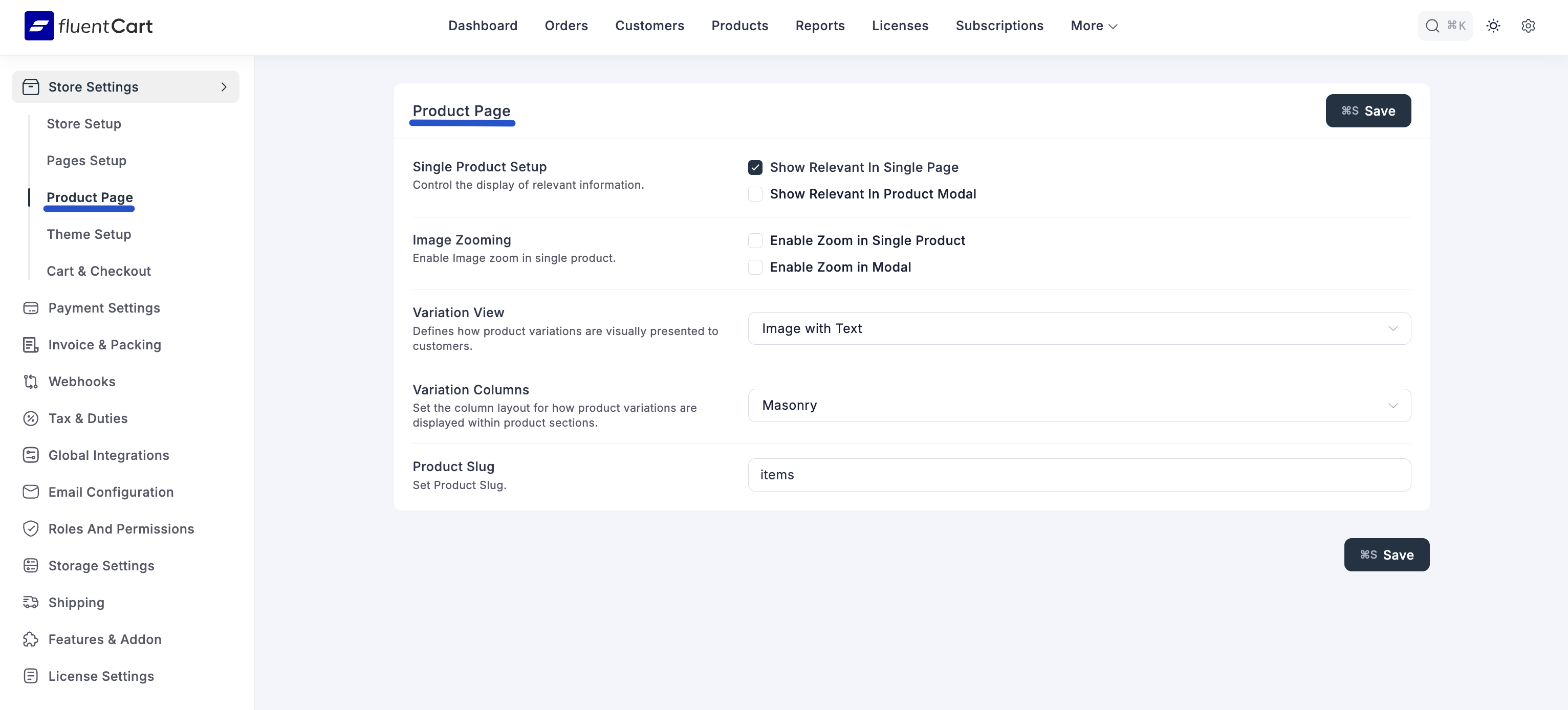Viewport: 1568px width, 710px height.
Task: Click the fluentCart logo icon
Action: click(x=39, y=26)
